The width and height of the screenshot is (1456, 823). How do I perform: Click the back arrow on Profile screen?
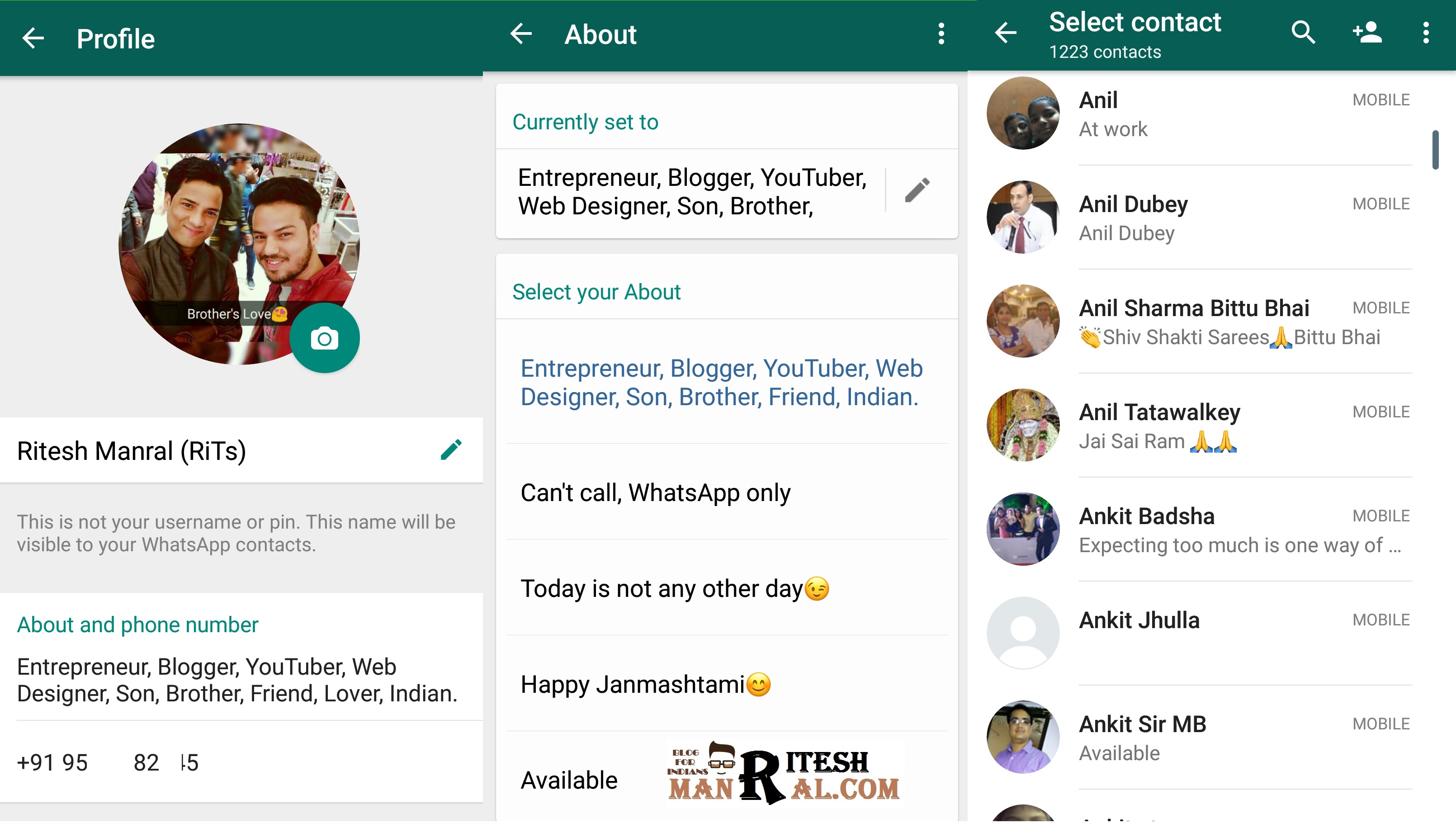click(34, 39)
